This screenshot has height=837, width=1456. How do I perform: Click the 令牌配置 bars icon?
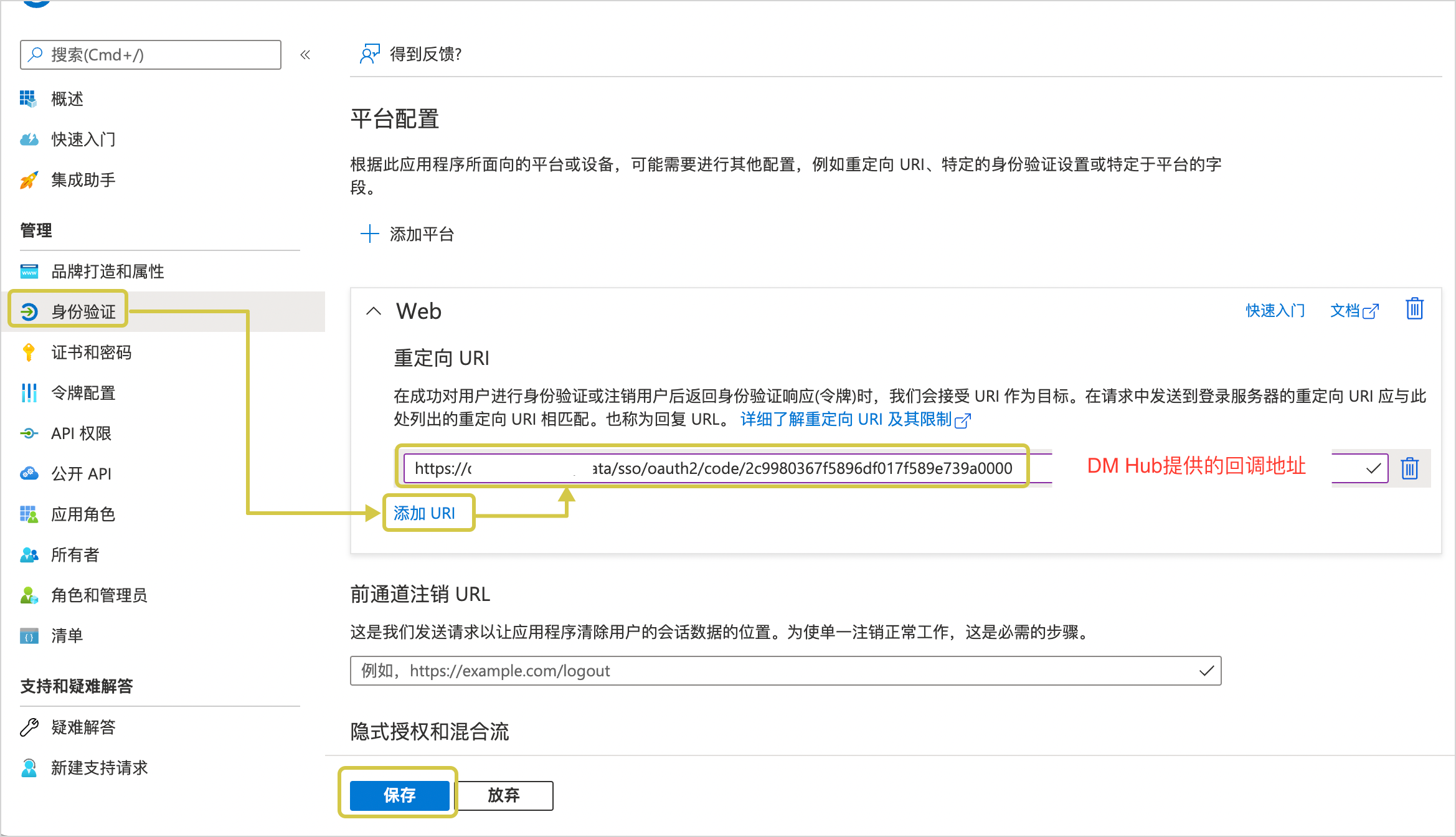coord(29,393)
